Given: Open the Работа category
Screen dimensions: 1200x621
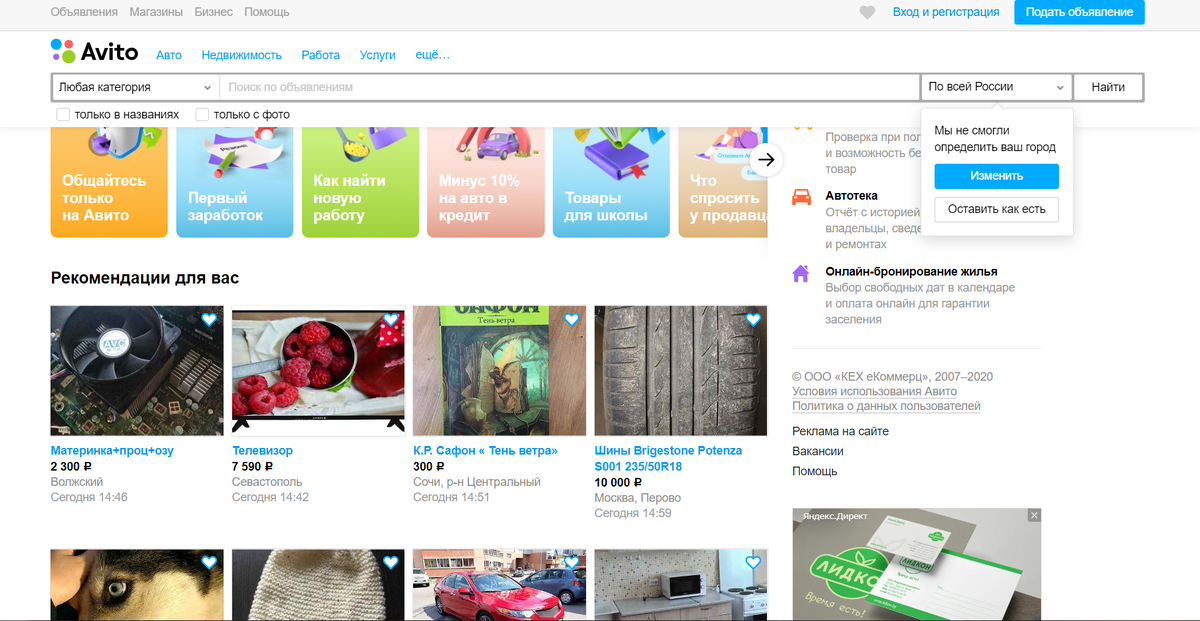Looking at the screenshot, I should click(x=321, y=55).
